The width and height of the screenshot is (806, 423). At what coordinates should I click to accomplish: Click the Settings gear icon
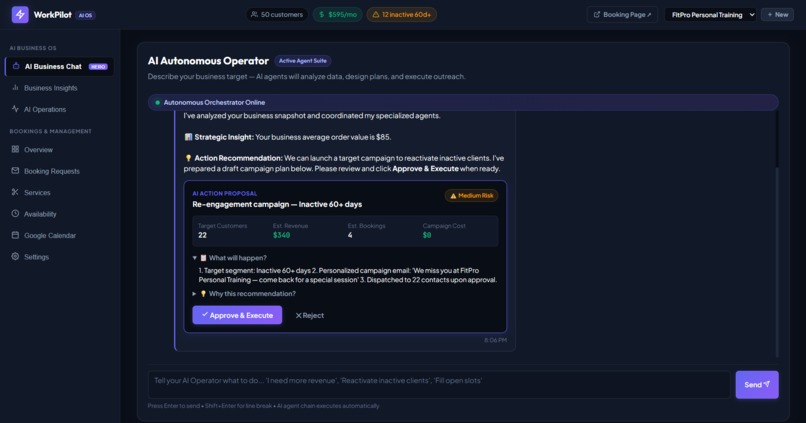click(x=15, y=256)
